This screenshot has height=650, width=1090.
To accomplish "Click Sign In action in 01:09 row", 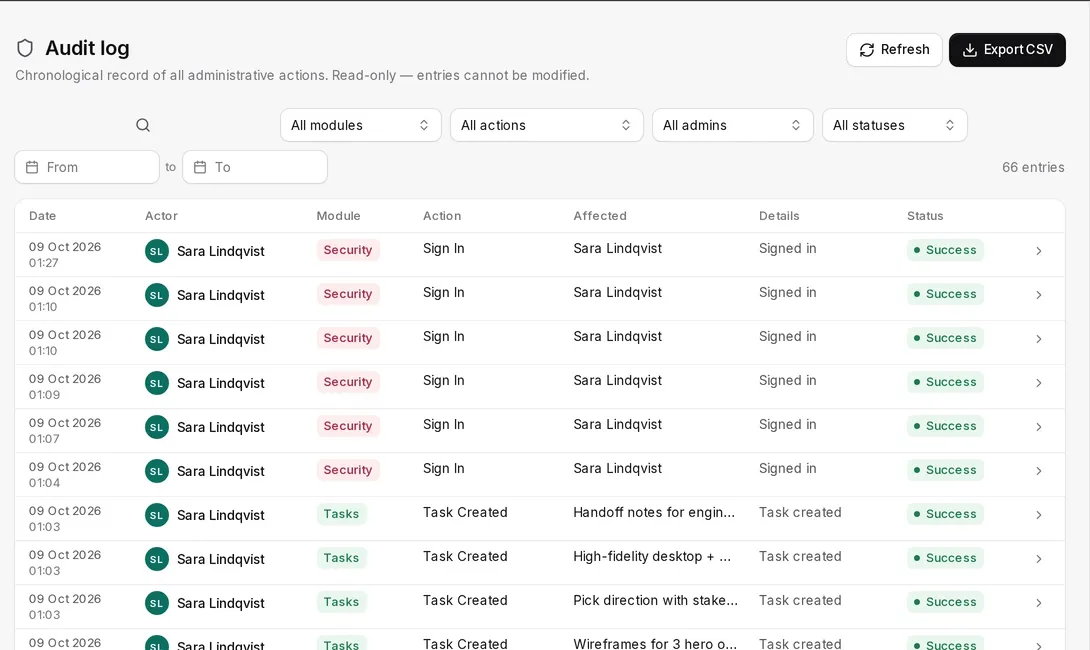I will [x=444, y=381].
